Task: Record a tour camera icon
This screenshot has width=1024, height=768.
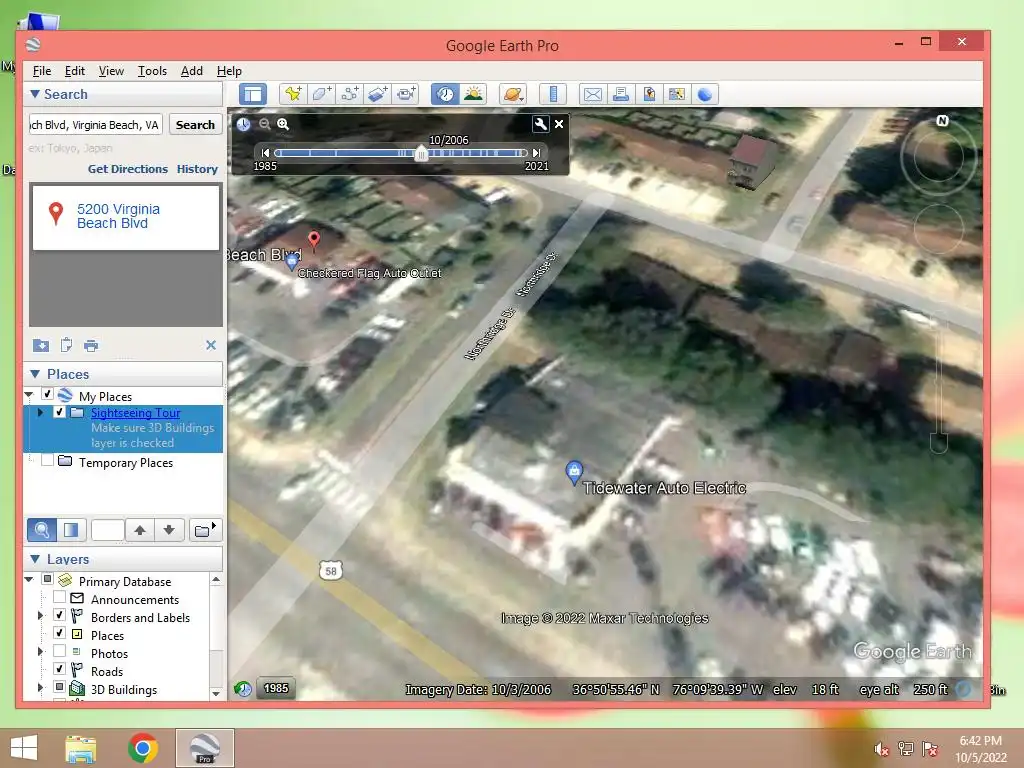Action: tap(406, 94)
